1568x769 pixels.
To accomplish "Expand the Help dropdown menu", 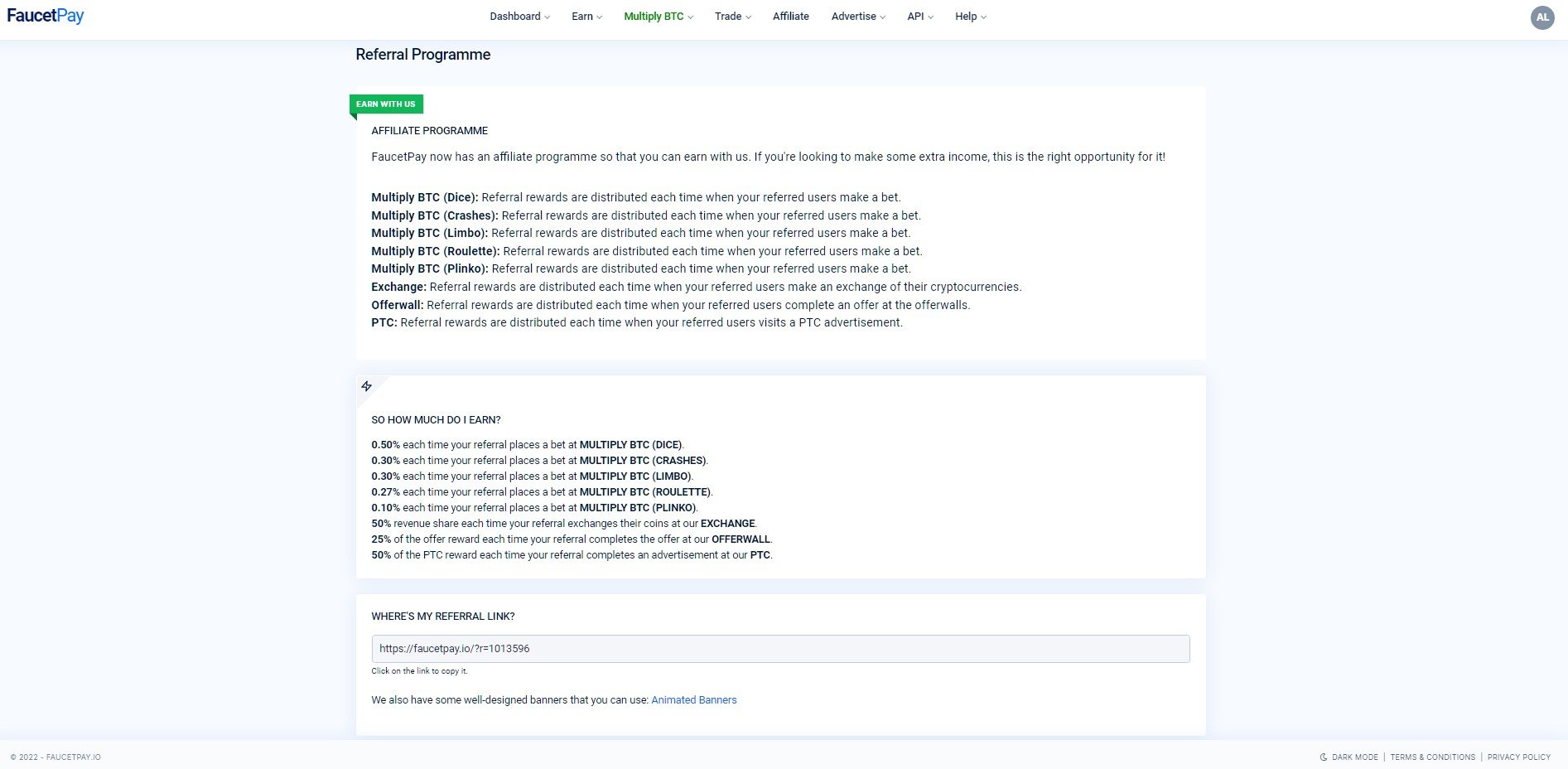I will pos(971,17).
